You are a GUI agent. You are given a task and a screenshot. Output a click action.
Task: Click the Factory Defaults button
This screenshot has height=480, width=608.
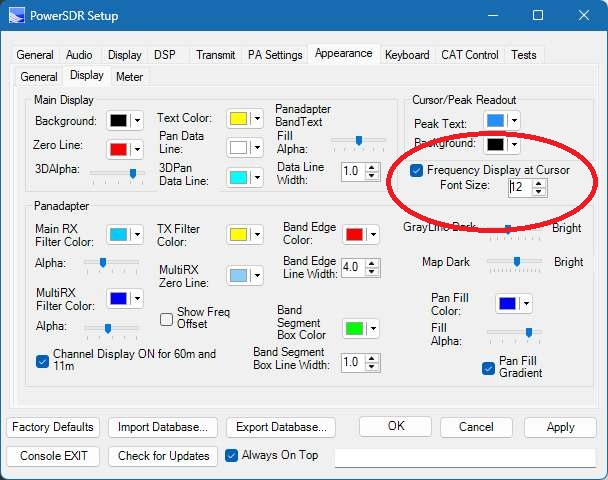[x=53, y=427]
